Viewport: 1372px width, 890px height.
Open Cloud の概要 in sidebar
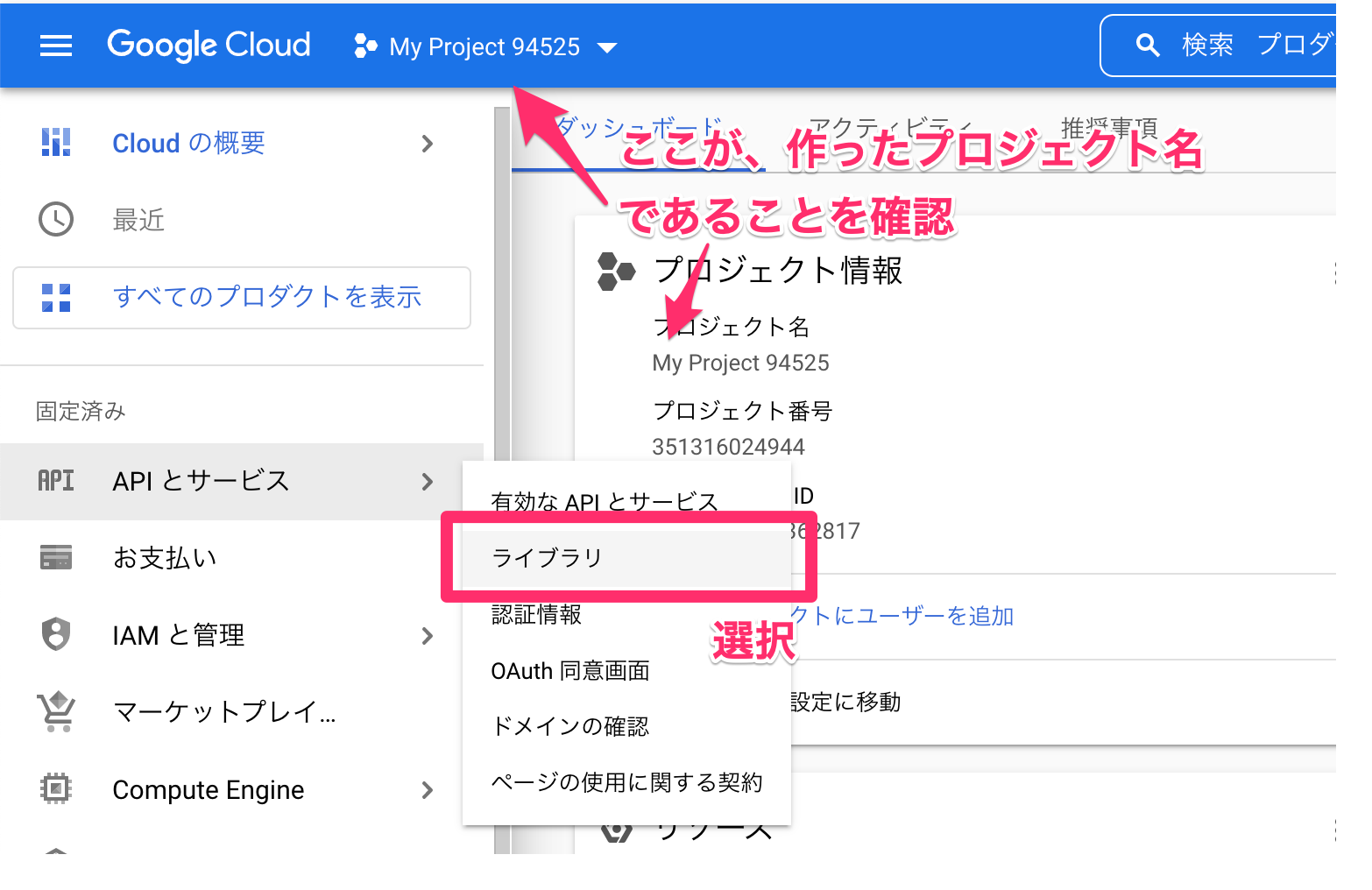188,143
